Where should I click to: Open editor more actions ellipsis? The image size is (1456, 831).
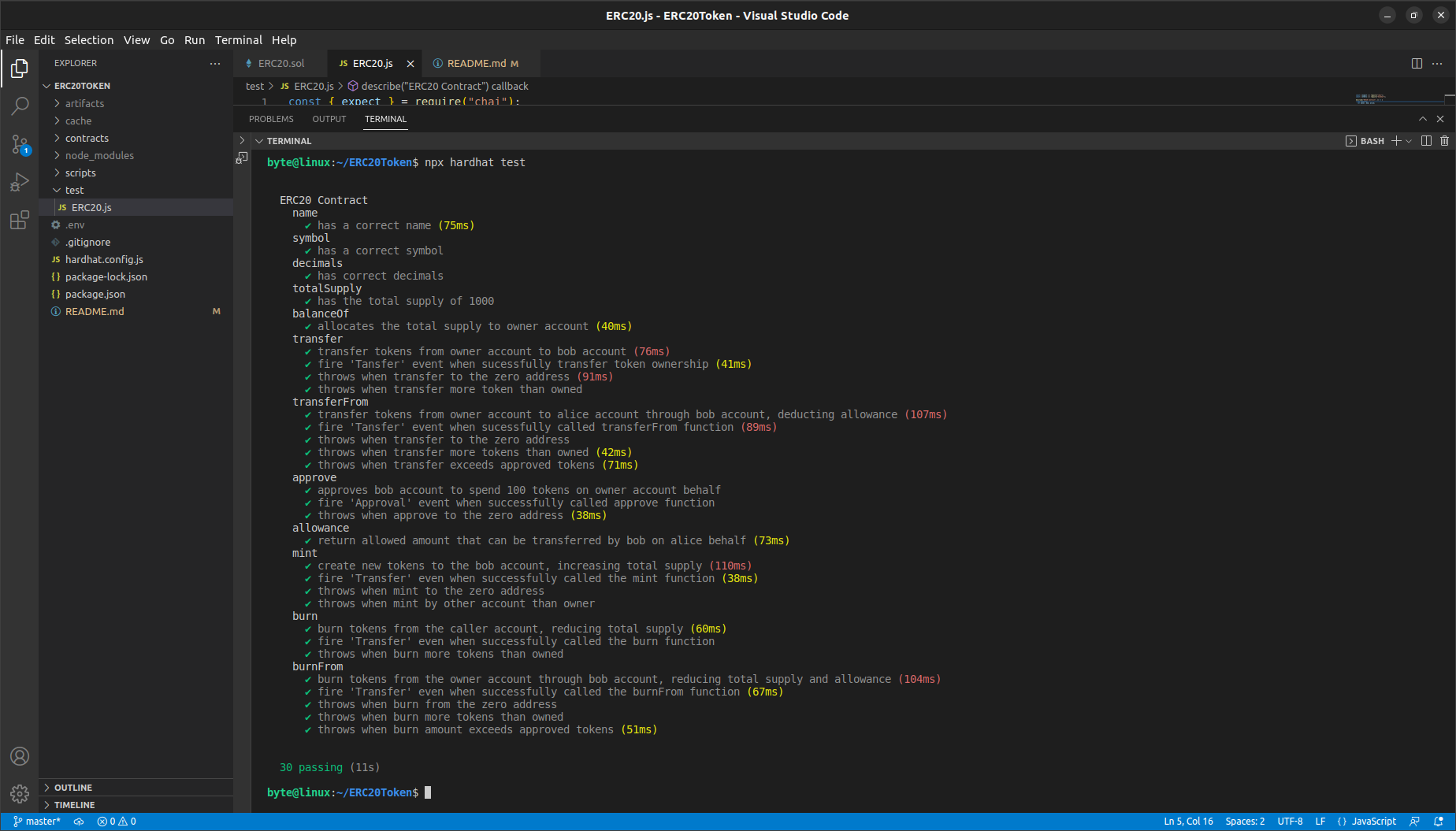pos(1437,63)
